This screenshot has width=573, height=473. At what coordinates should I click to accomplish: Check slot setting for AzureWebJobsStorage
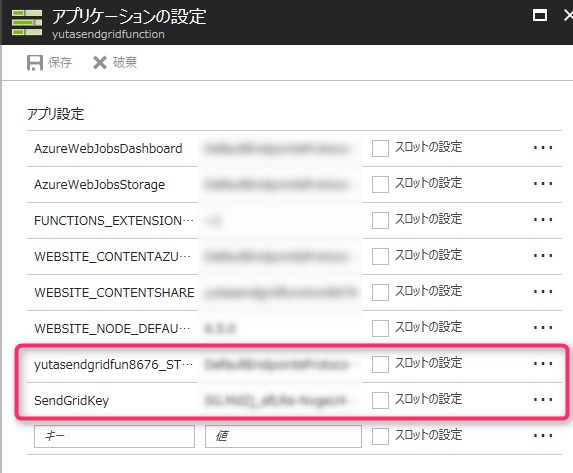[380, 184]
